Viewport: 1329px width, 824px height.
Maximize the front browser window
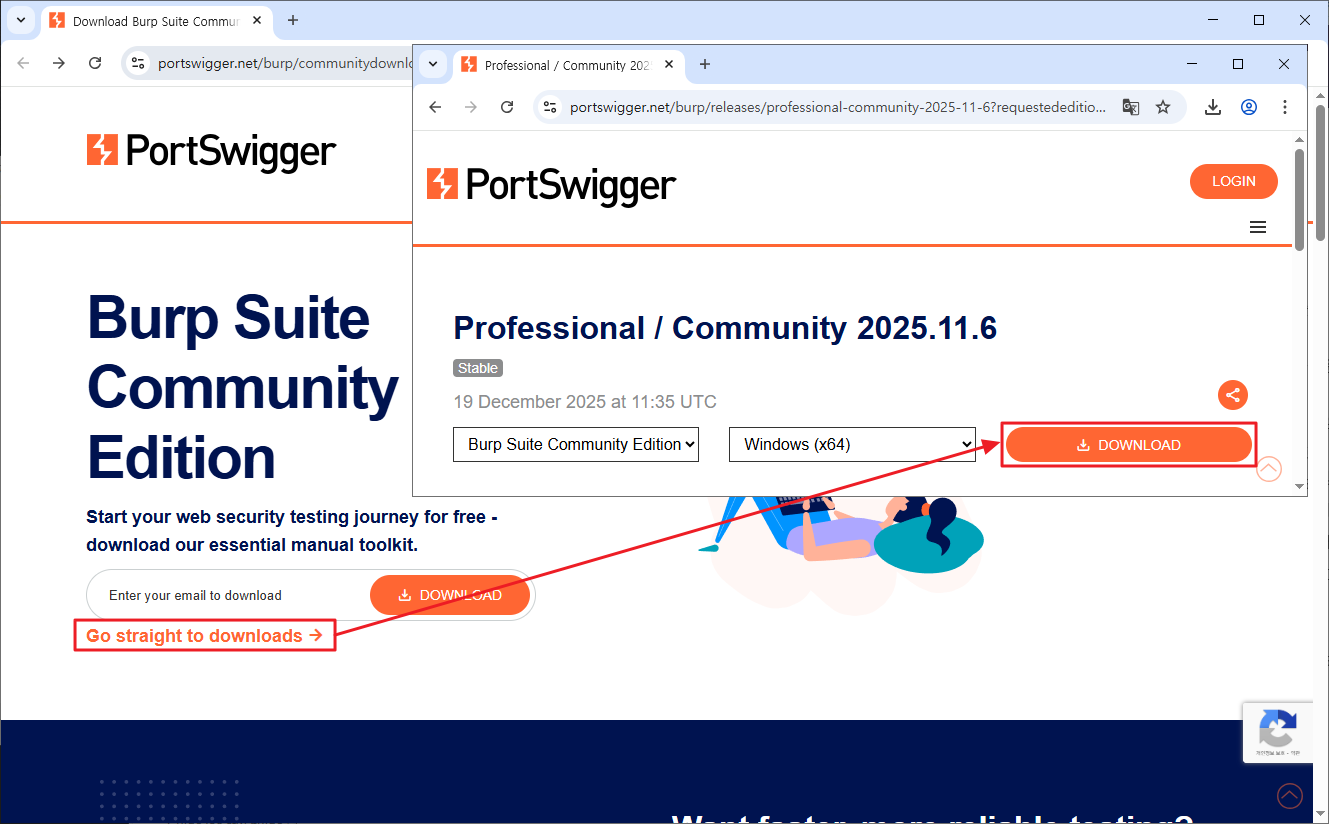tap(1238, 64)
